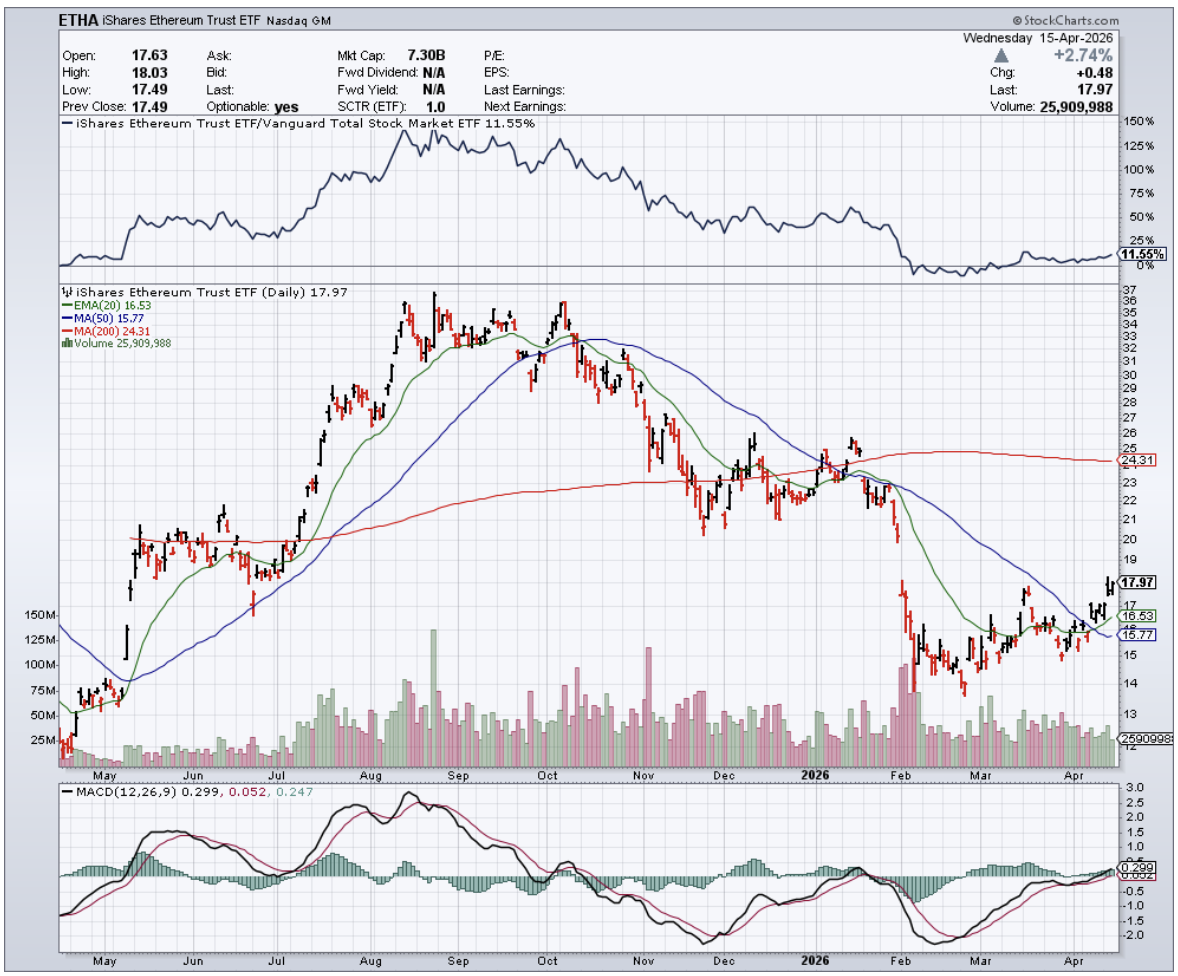Screen dimensions: 1178x976
Task: Click the relative strength line marker in top panel
Action: tap(66, 123)
